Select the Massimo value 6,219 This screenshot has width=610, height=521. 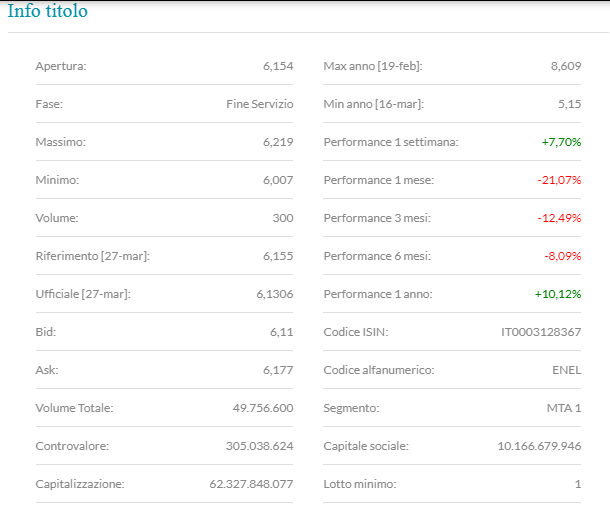pos(277,142)
